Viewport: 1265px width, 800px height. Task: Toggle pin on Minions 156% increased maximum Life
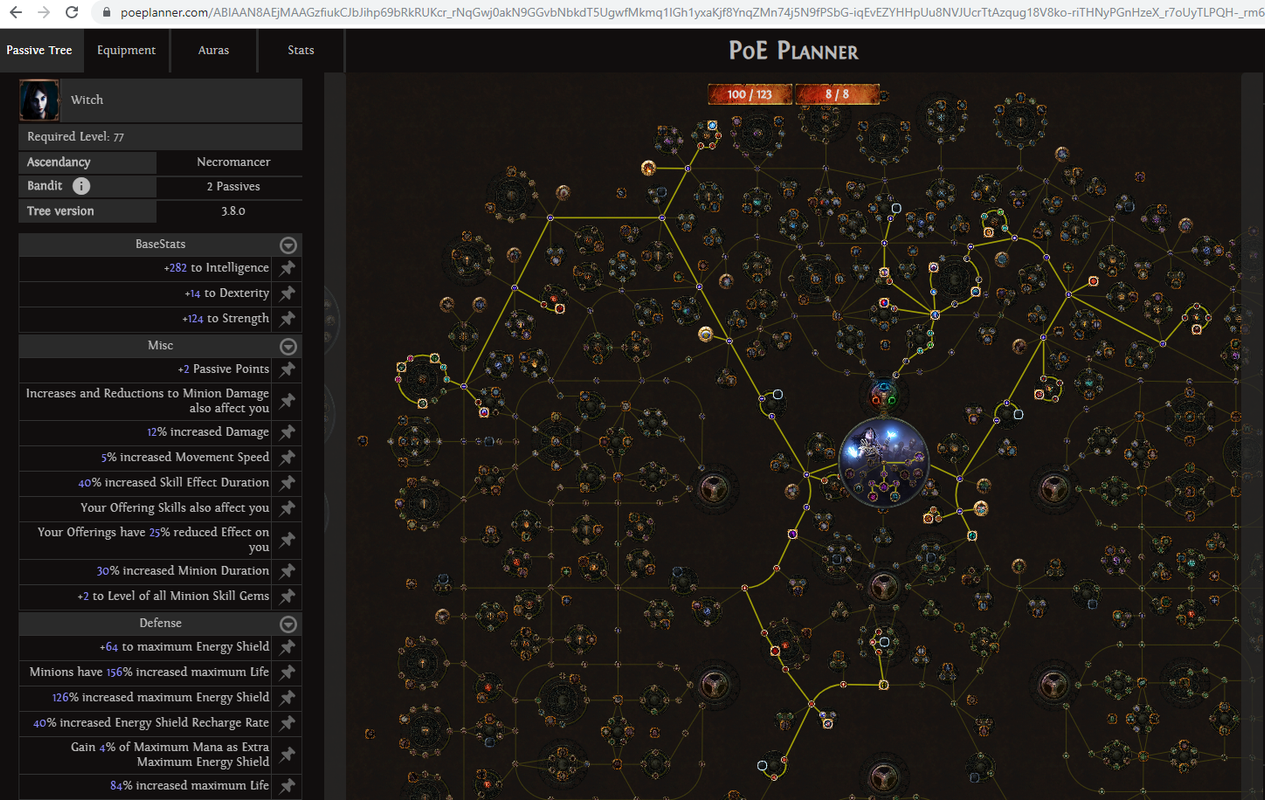(287, 672)
